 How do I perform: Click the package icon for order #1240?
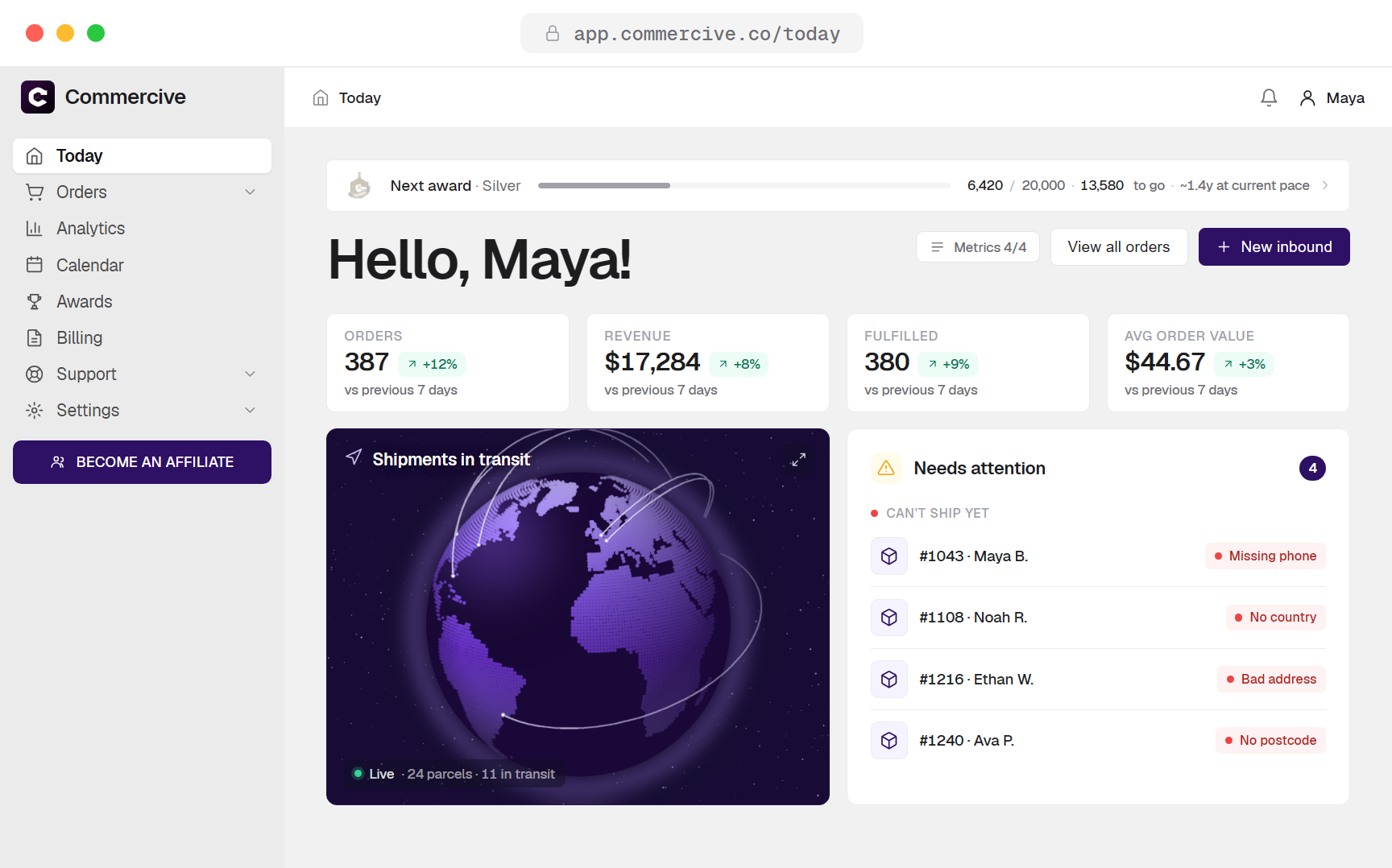click(889, 740)
